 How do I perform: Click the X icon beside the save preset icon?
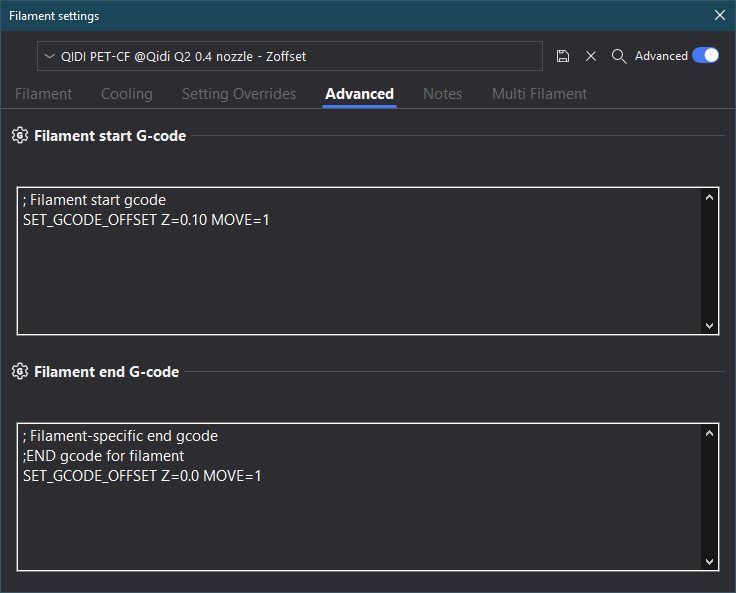click(591, 56)
